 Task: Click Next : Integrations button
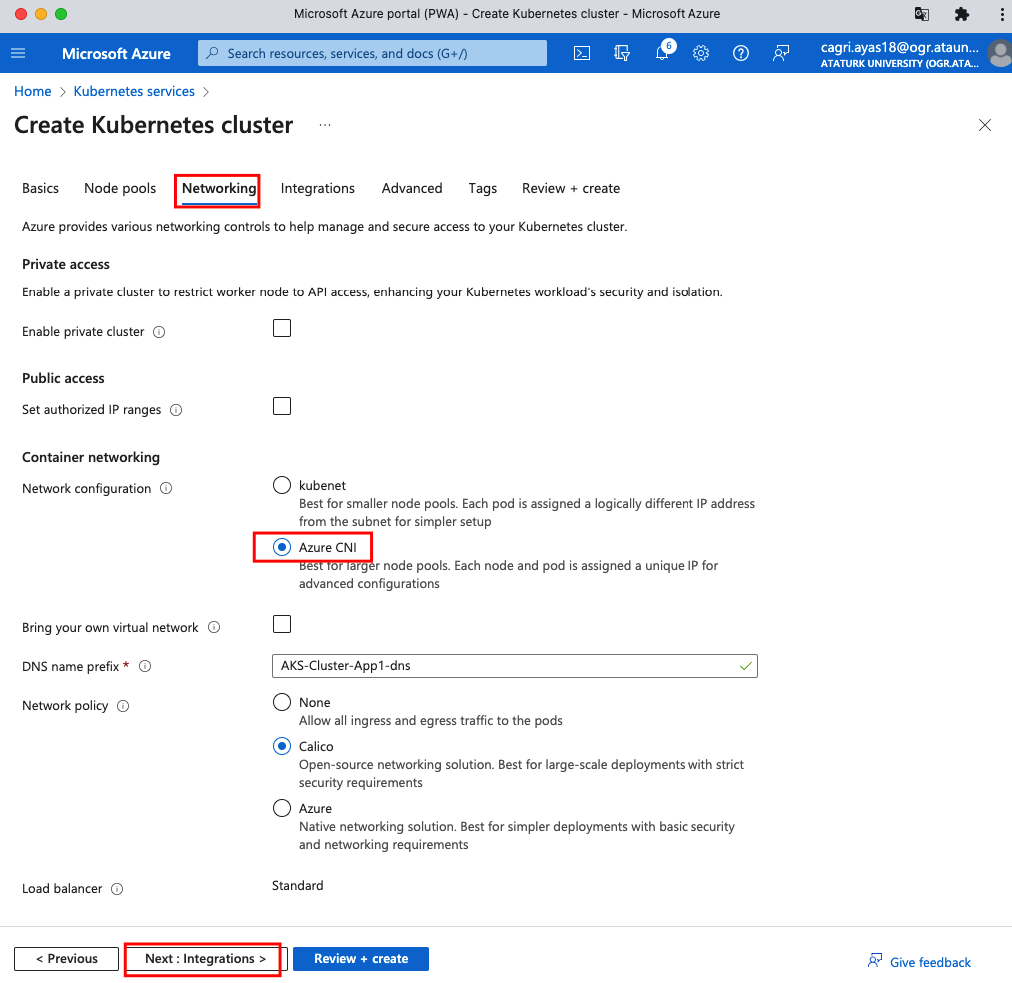[x=205, y=958]
